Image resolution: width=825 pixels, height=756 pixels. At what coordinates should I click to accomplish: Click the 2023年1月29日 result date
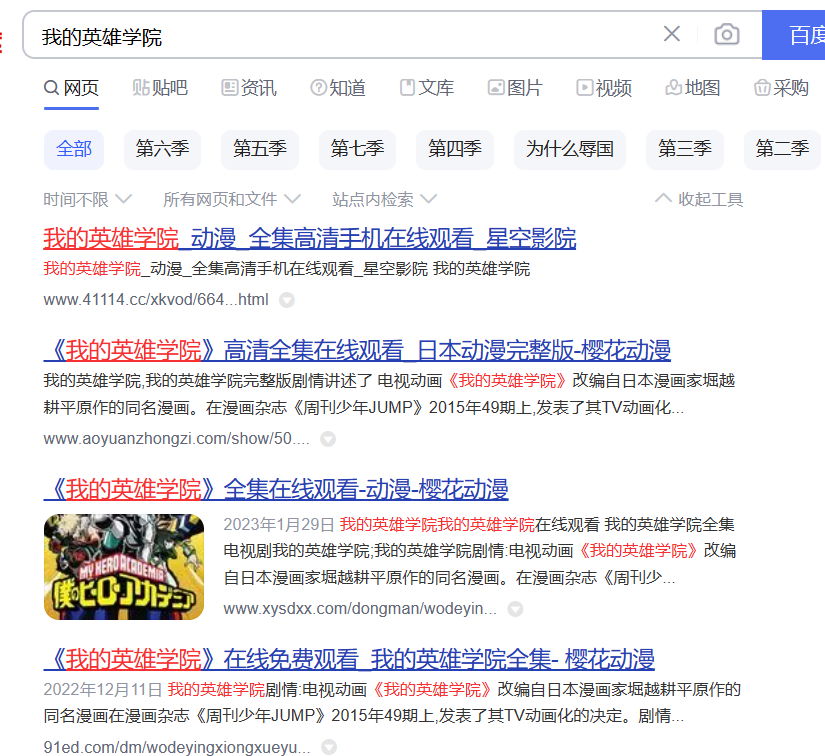click(x=279, y=525)
